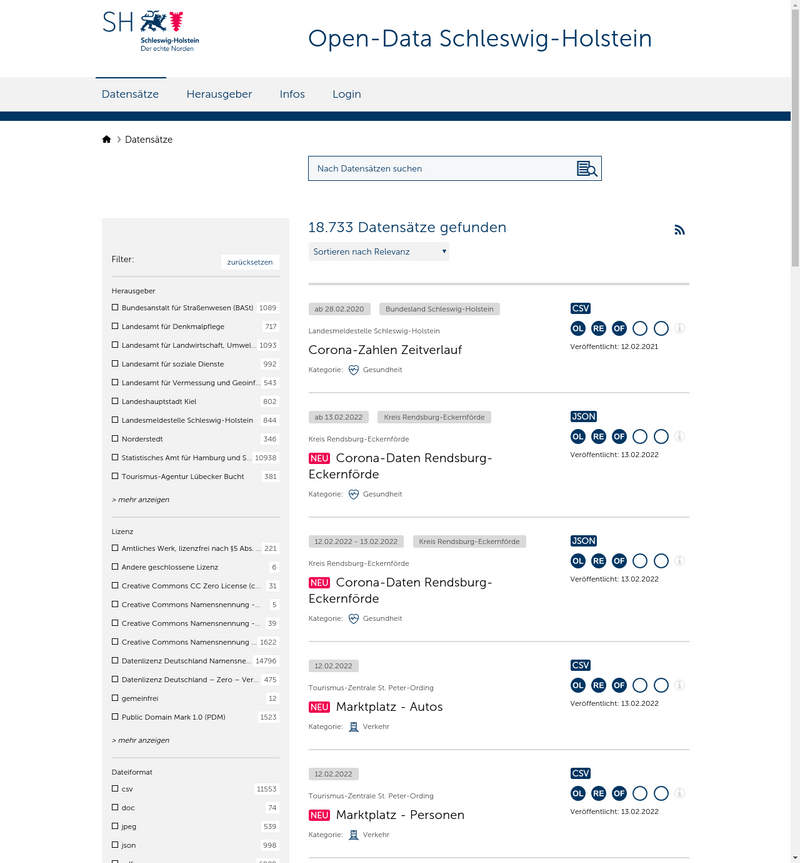Click CSV badge for Corona-Zahlen Zeitverlauf
Image resolution: width=800 pixels, height=863 pixels.
tap(580, 308)
